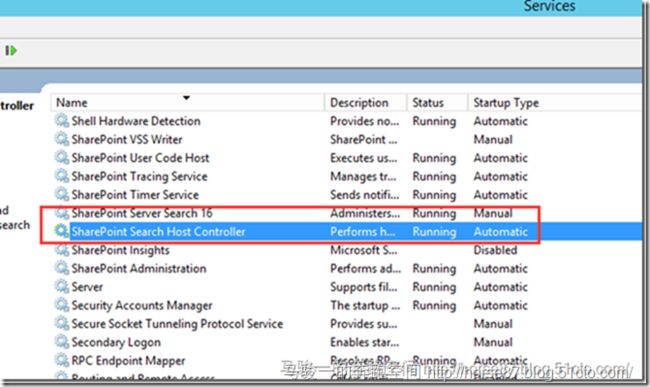Click gear icon for SharePoint Server Search 16

(62, 213)
